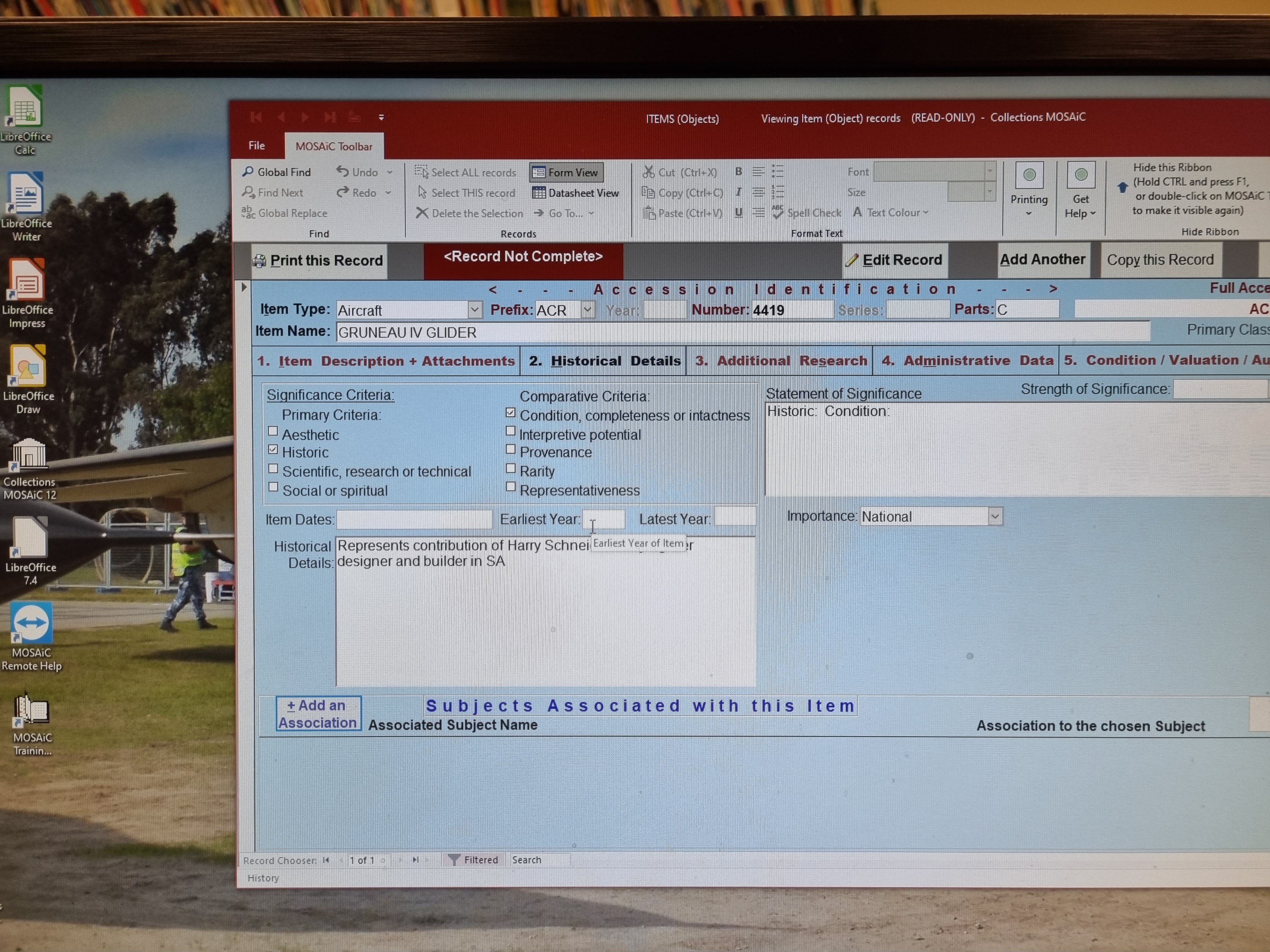Tick the Representativeness checkbox
The image size is (1270, 952).
pos(510,487)
